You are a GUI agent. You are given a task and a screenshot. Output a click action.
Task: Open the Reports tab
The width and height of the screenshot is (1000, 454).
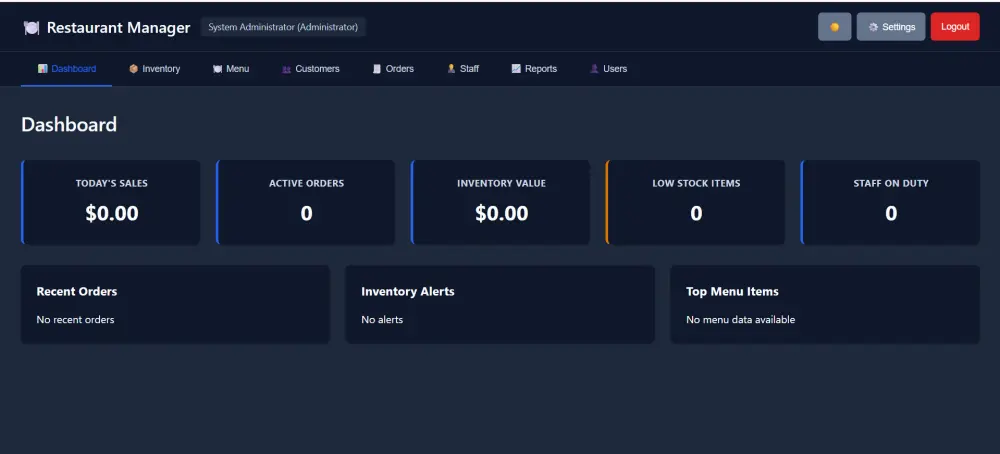[534, 69]
